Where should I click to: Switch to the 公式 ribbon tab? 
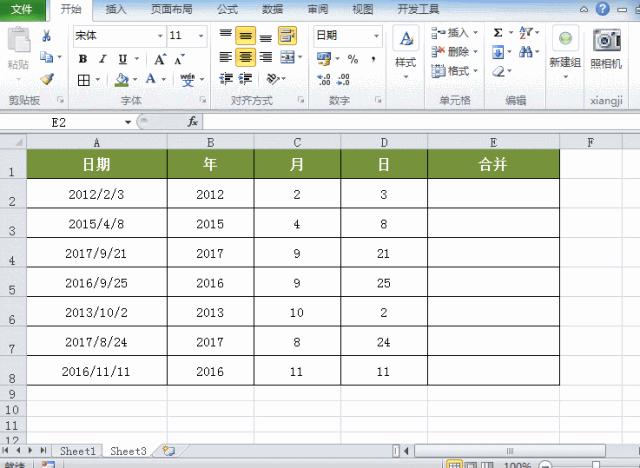click(227, 9)
